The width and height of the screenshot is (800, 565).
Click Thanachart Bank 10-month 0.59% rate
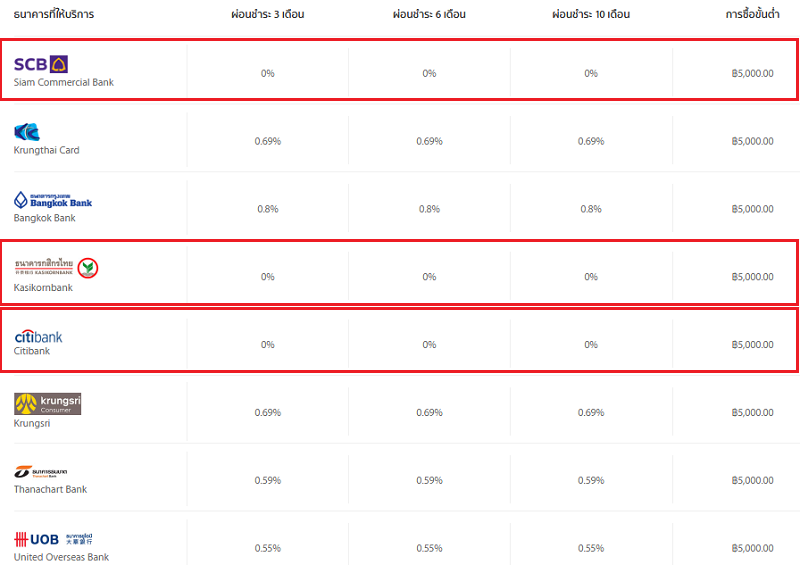(x=591, y=480)
